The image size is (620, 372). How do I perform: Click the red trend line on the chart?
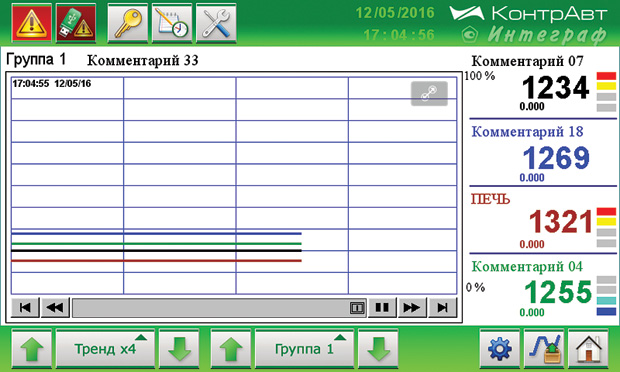[x=156, y=261]
